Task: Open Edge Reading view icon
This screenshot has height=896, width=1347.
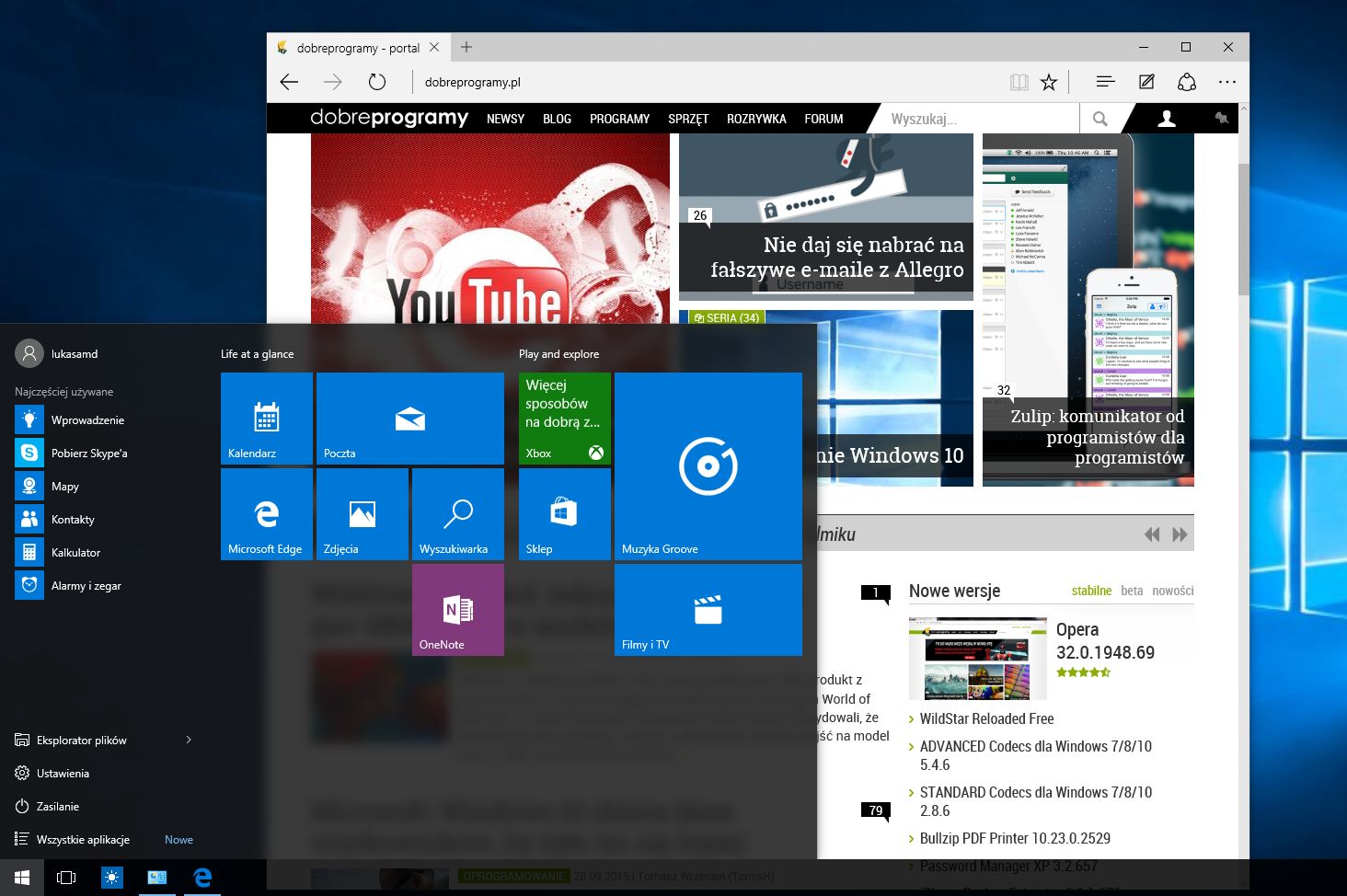Action: point(1019,82)
